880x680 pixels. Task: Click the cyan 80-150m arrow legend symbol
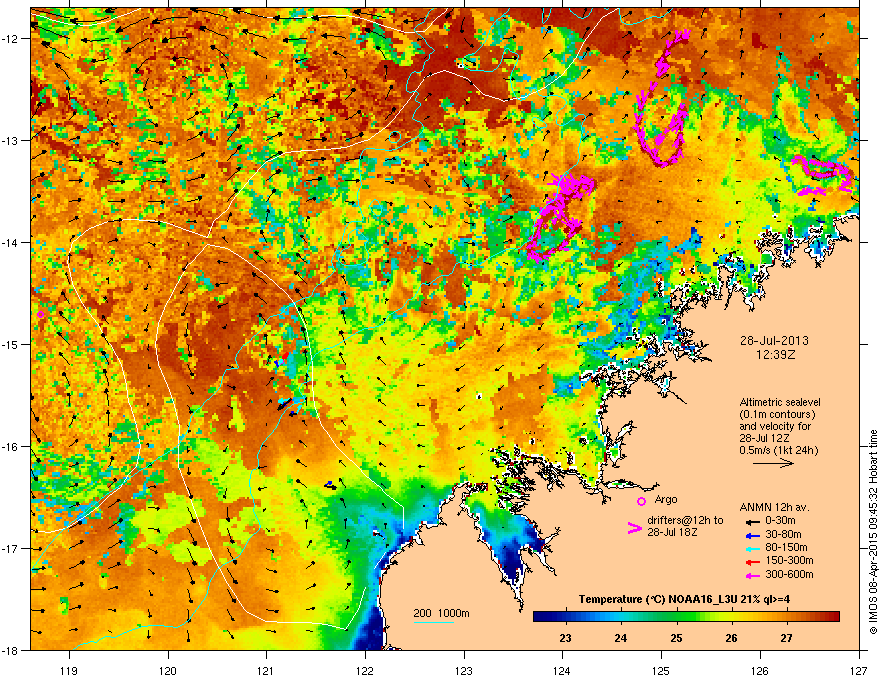pos(753,548)
